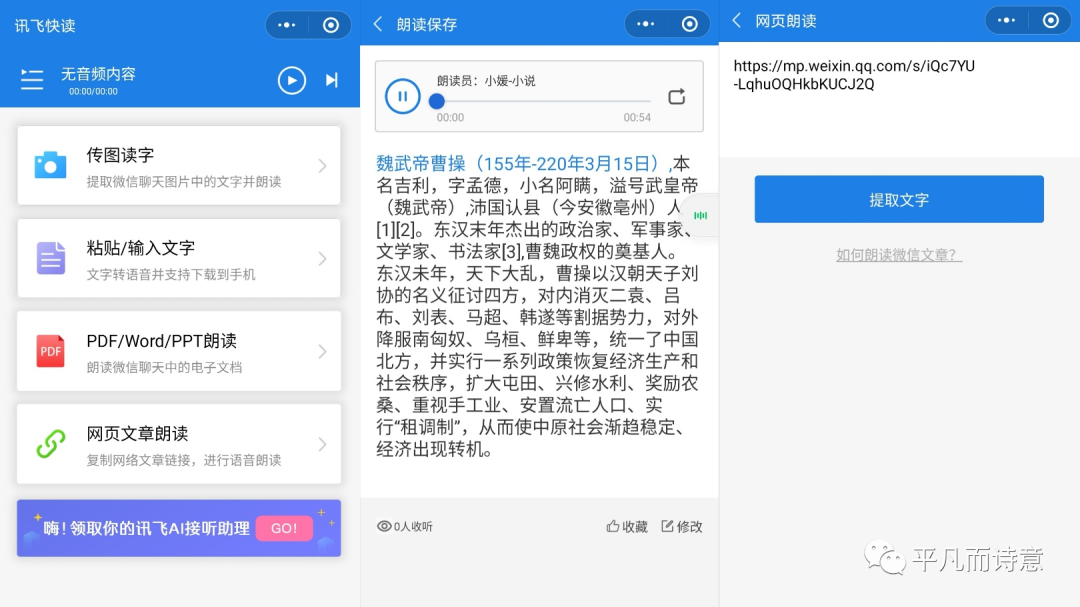Open the more options dots in 网页朗读 panel

click(1006, 21)
